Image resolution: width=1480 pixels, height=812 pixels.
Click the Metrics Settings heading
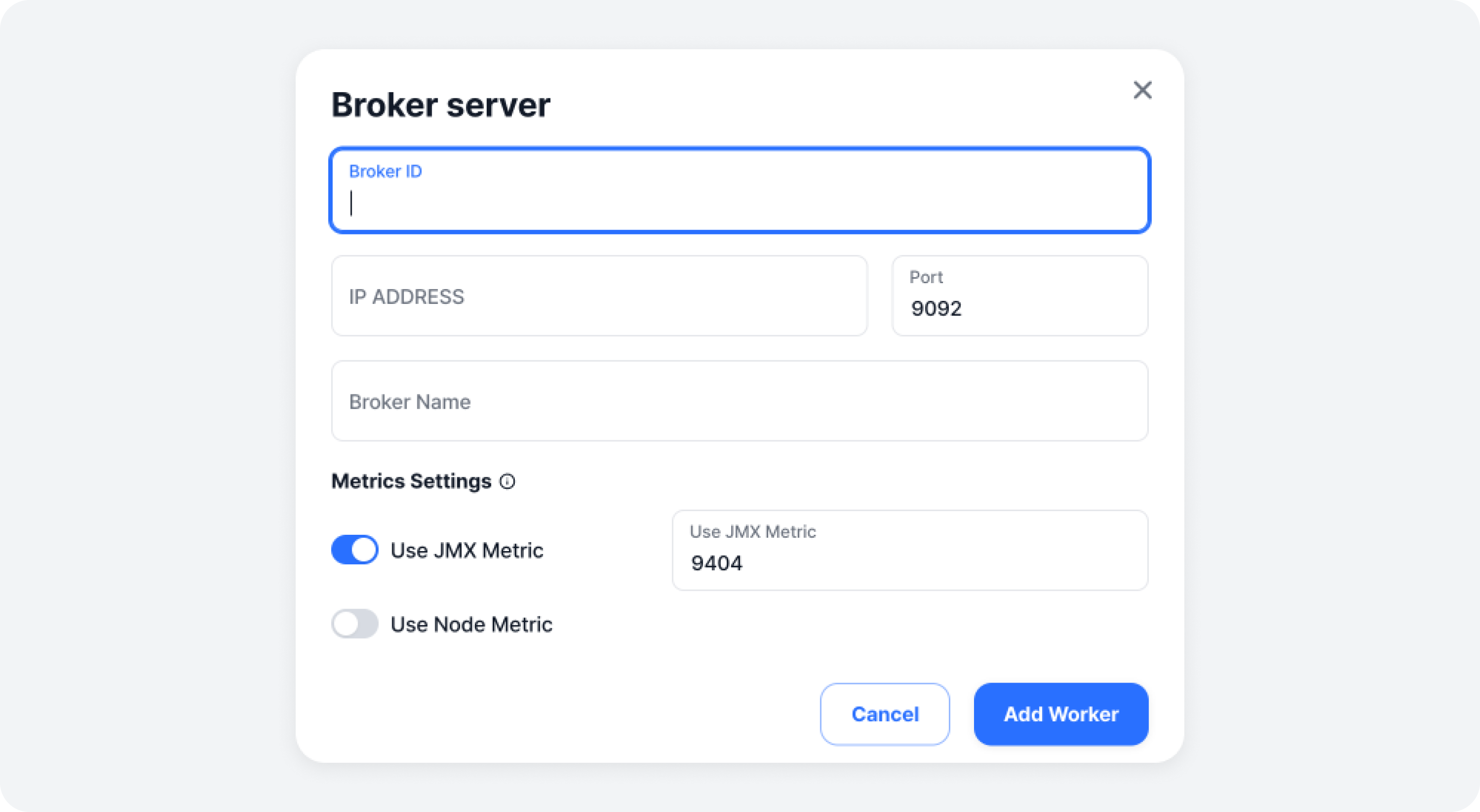click(411, 481)
